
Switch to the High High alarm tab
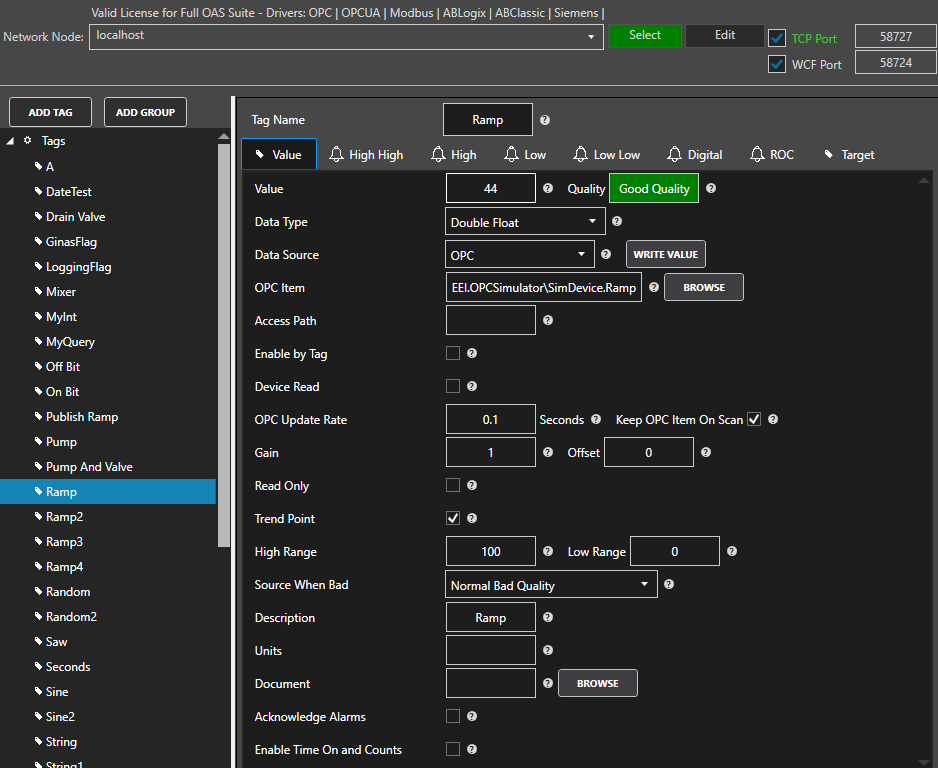[x=366, y=155]
